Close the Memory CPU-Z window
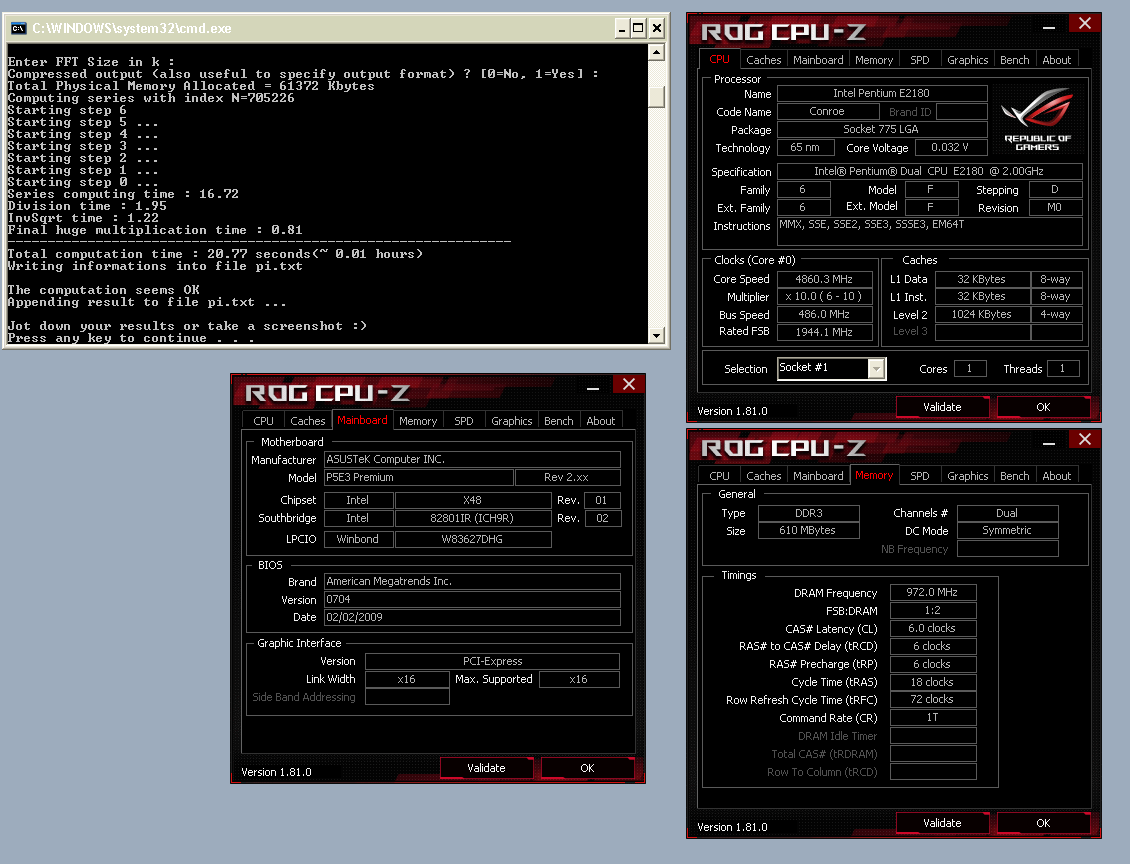Image resolution: width=1130 pixels, height=864 pixels. click(1085, 440)
